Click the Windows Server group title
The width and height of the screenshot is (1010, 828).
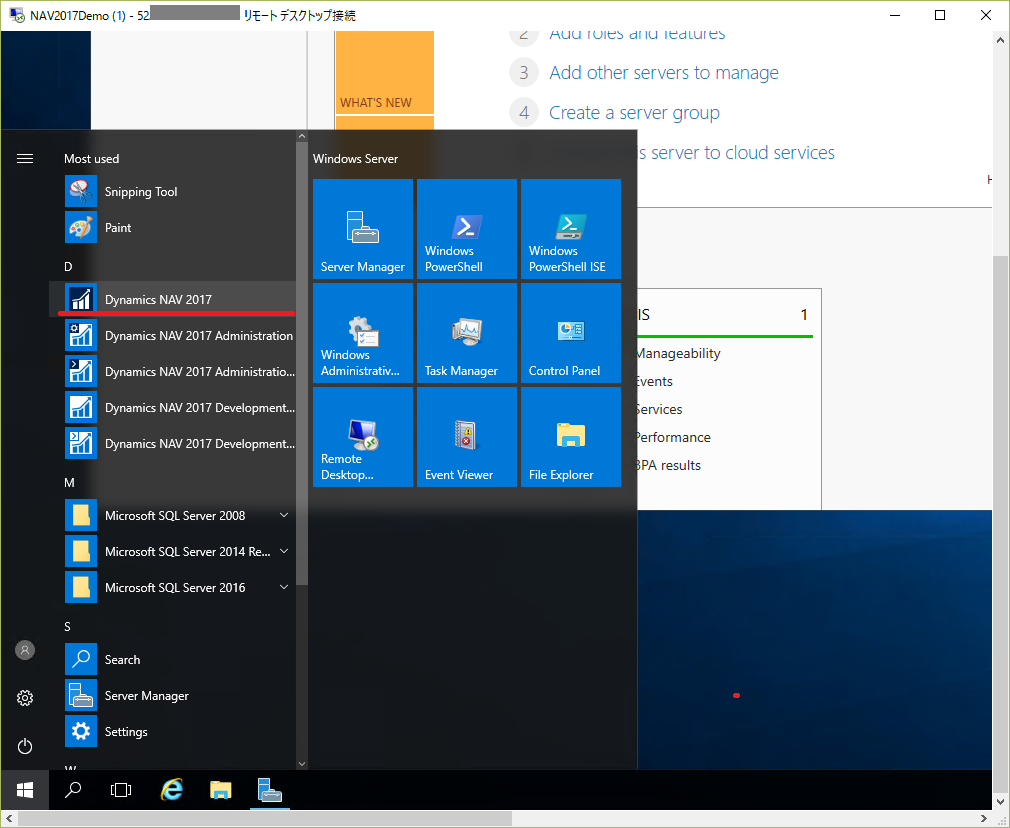[x=356, y=159]
